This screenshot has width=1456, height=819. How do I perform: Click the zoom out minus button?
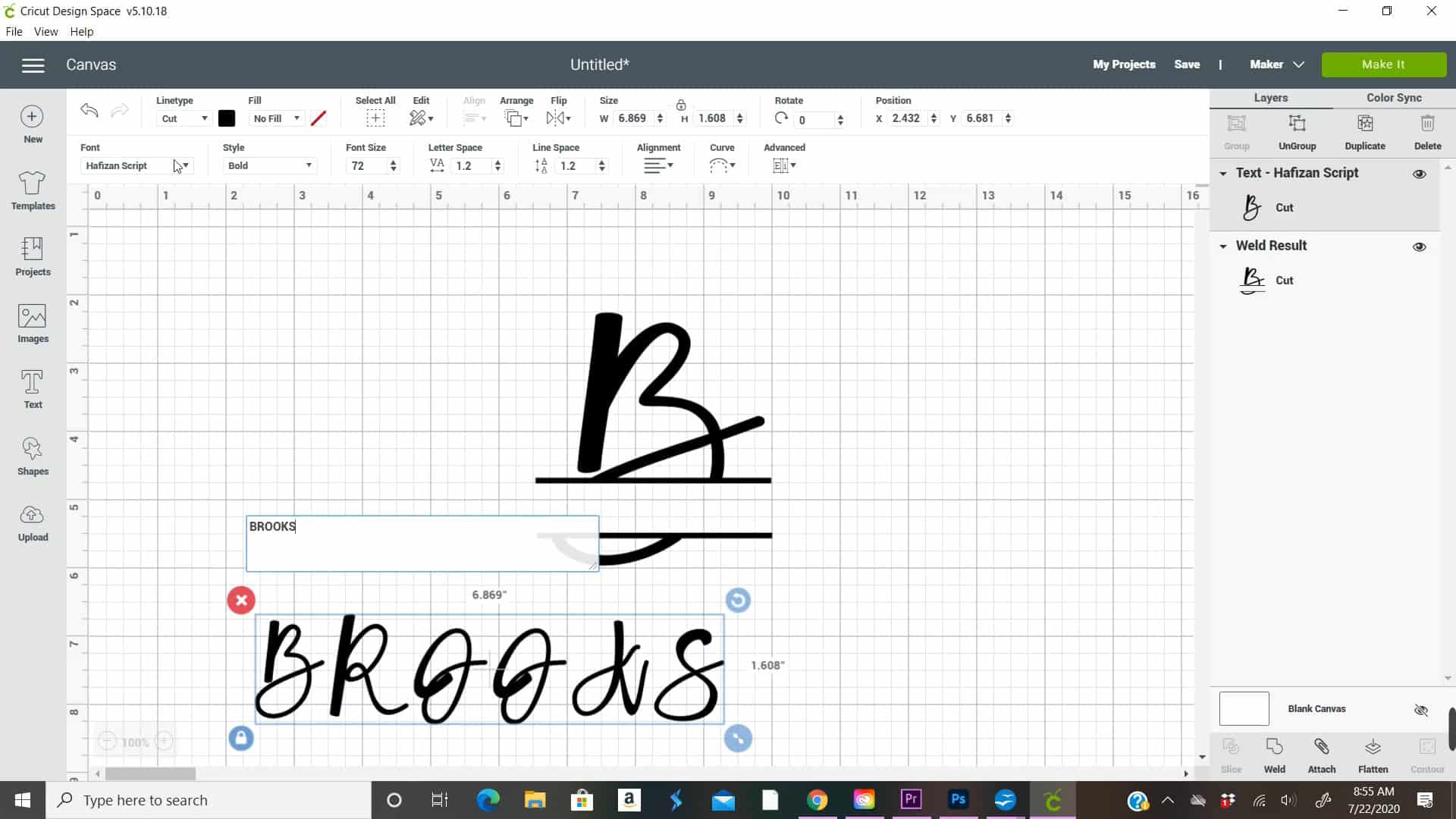pyautogui.click(x=107, y=742)
